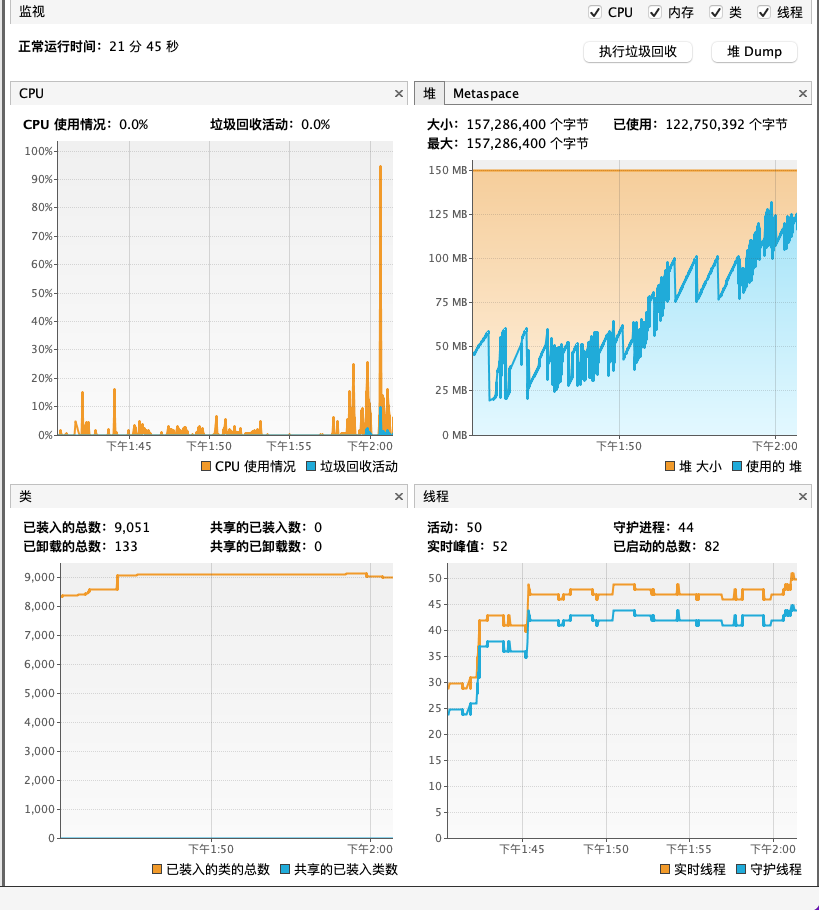The image size is (819, 910).
Task: Click the orange 实时线程 legend swatch
Action: tap(665, 869)
